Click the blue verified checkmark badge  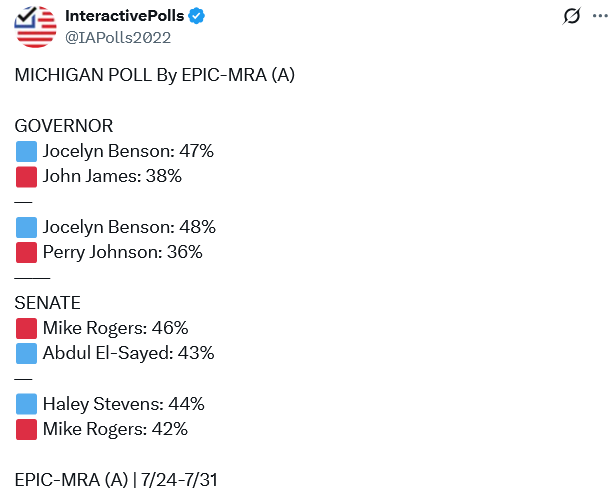196,16
